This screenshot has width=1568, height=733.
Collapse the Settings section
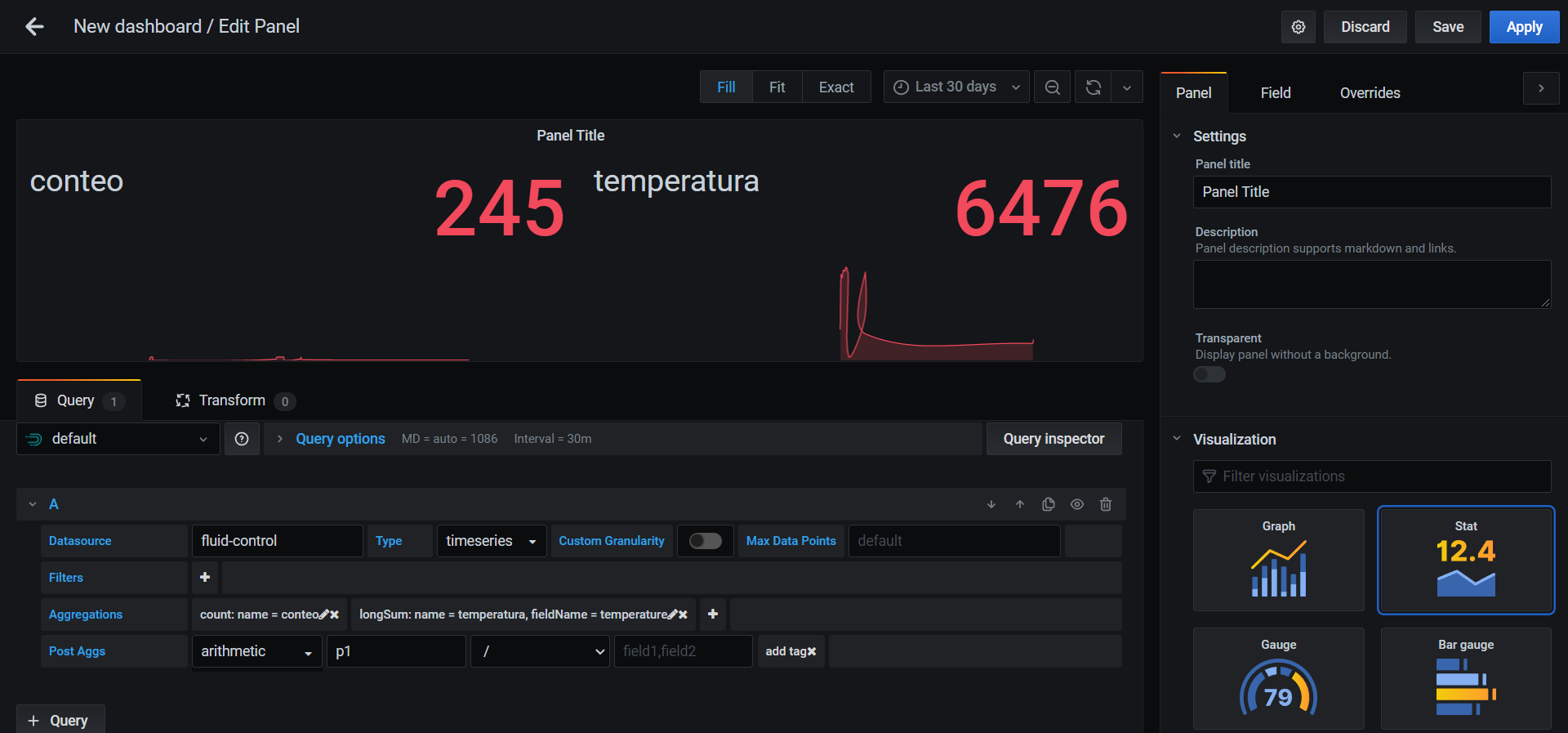1177,136
